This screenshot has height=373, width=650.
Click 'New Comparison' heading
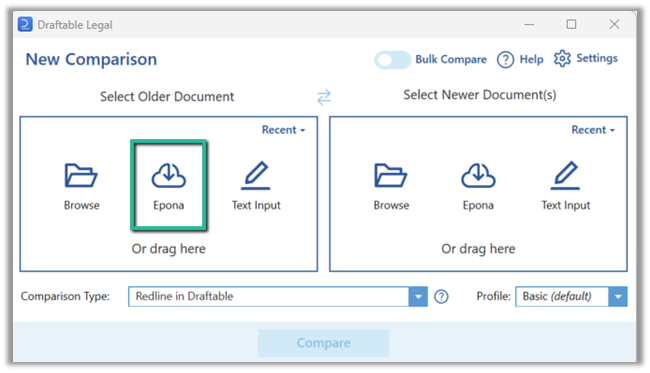(x=91, y=59)
